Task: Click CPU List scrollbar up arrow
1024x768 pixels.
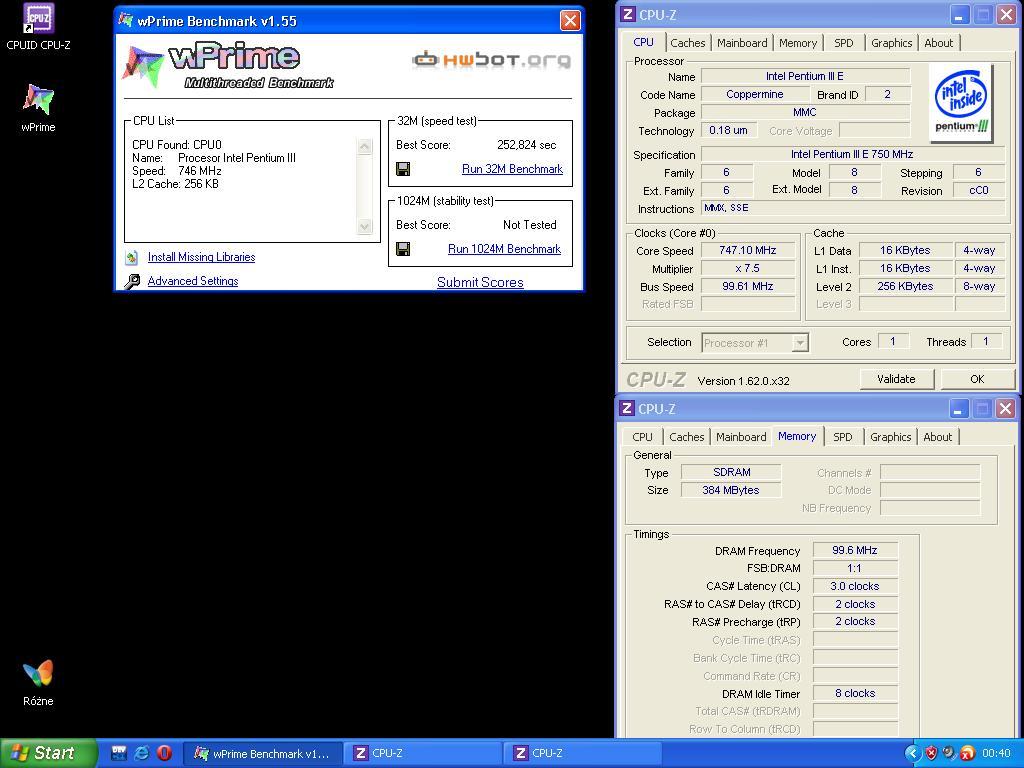Action: point(364,146)
